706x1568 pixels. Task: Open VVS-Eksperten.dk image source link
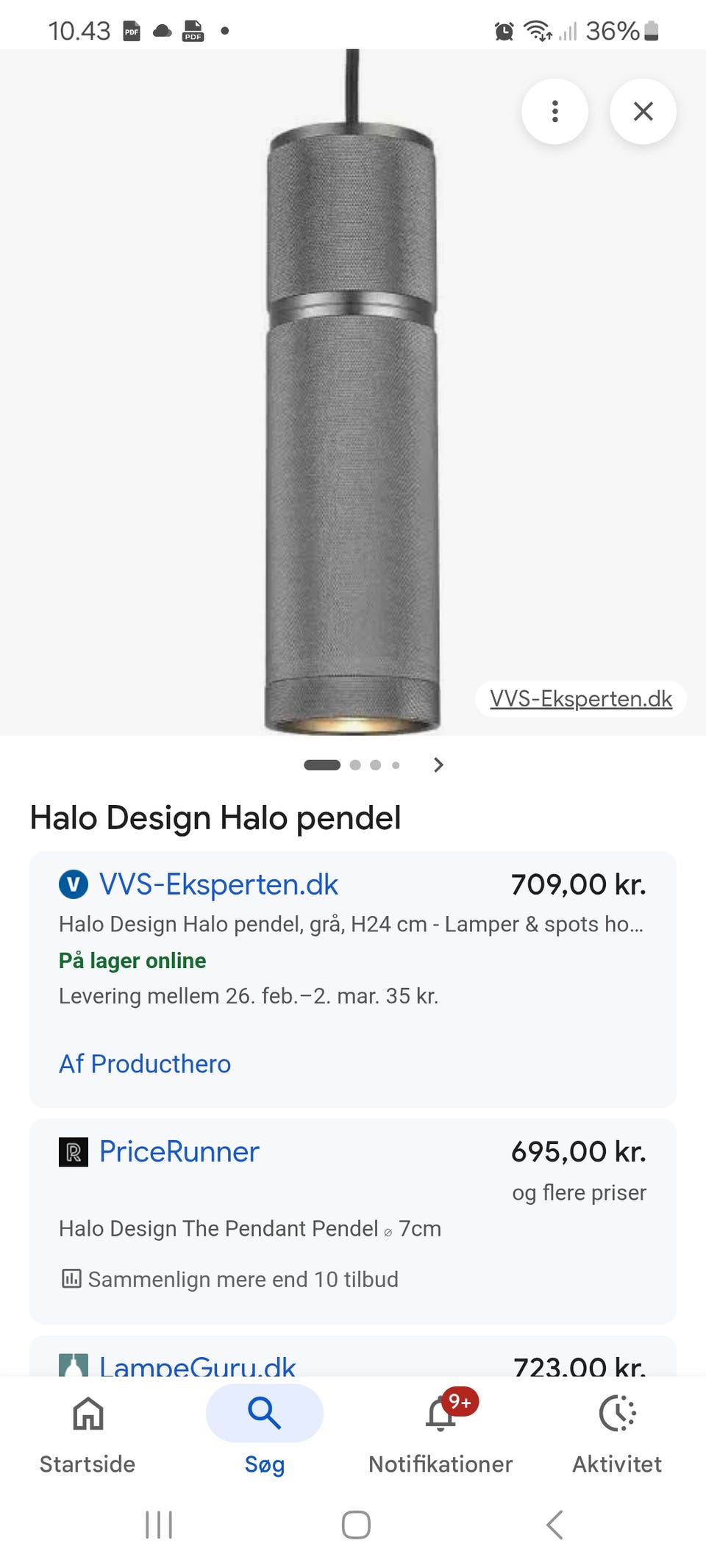tap(581, 698)
